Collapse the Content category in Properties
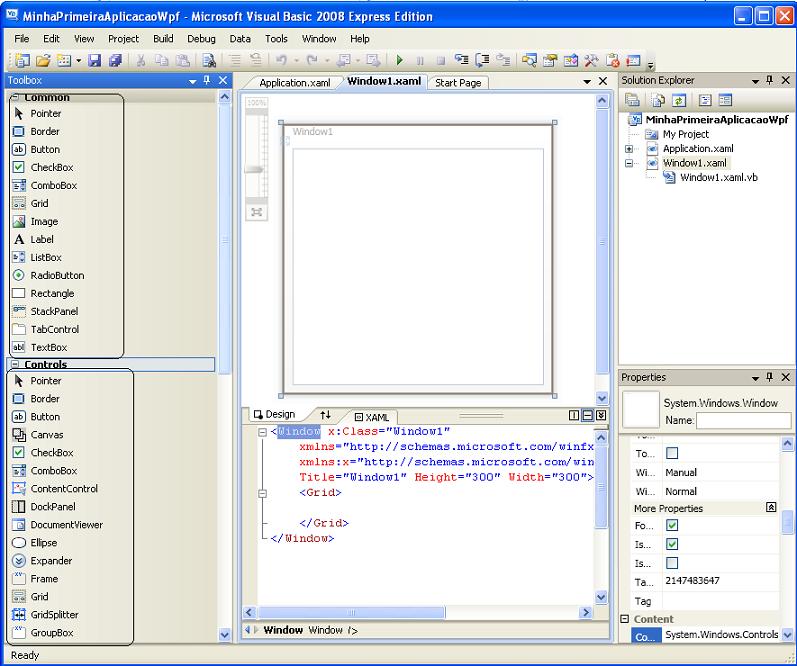The image size is (797, 666). [624, 619]
